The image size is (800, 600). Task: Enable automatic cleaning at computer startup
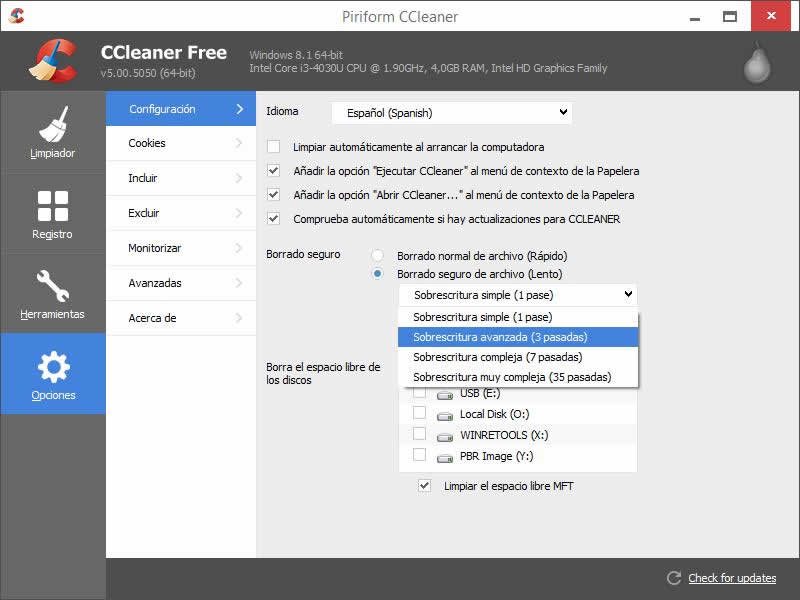pos(274,147)
